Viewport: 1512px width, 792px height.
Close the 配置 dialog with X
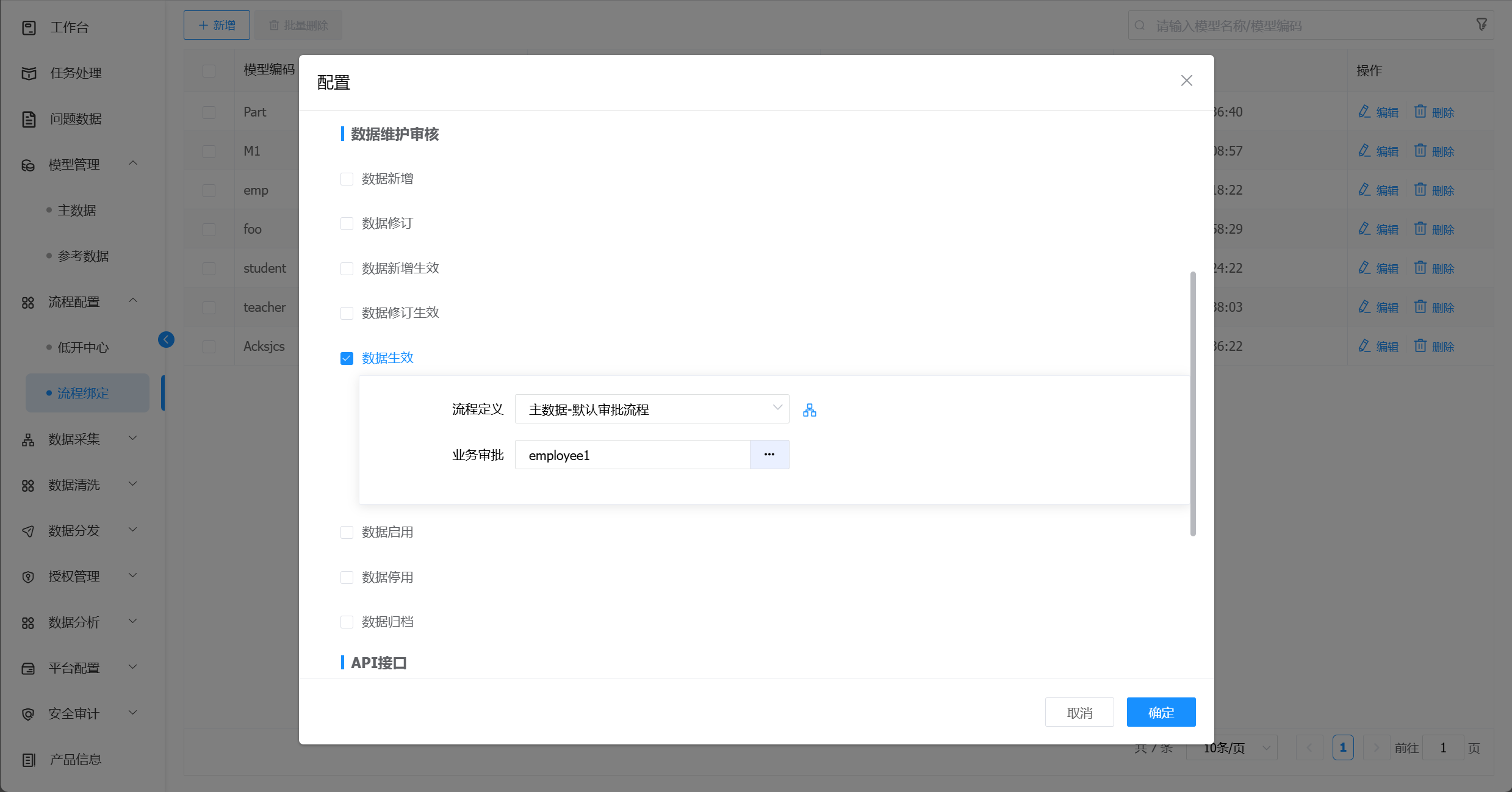click(x=1186, y=81)
